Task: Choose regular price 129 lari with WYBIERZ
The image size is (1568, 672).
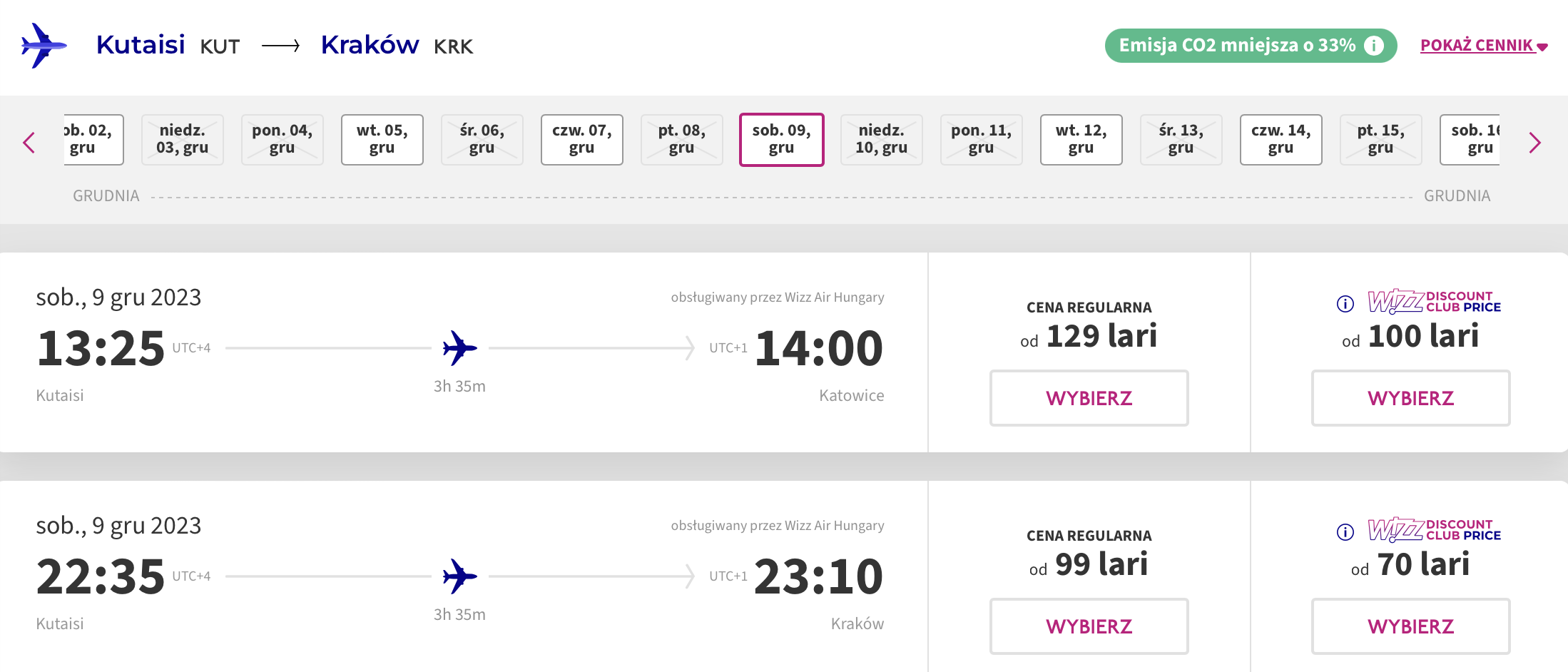Action: (1089, 398)
